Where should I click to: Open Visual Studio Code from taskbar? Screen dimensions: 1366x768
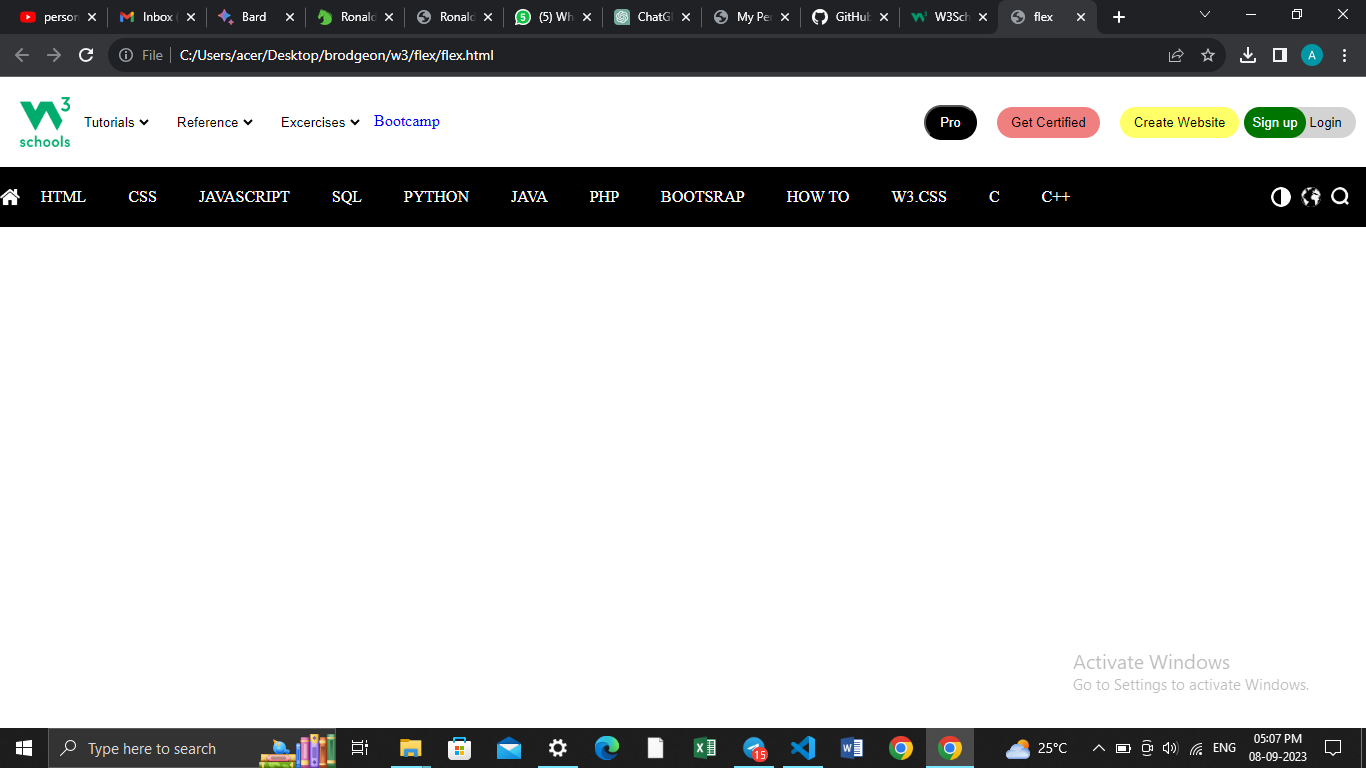tap(802, 748)
